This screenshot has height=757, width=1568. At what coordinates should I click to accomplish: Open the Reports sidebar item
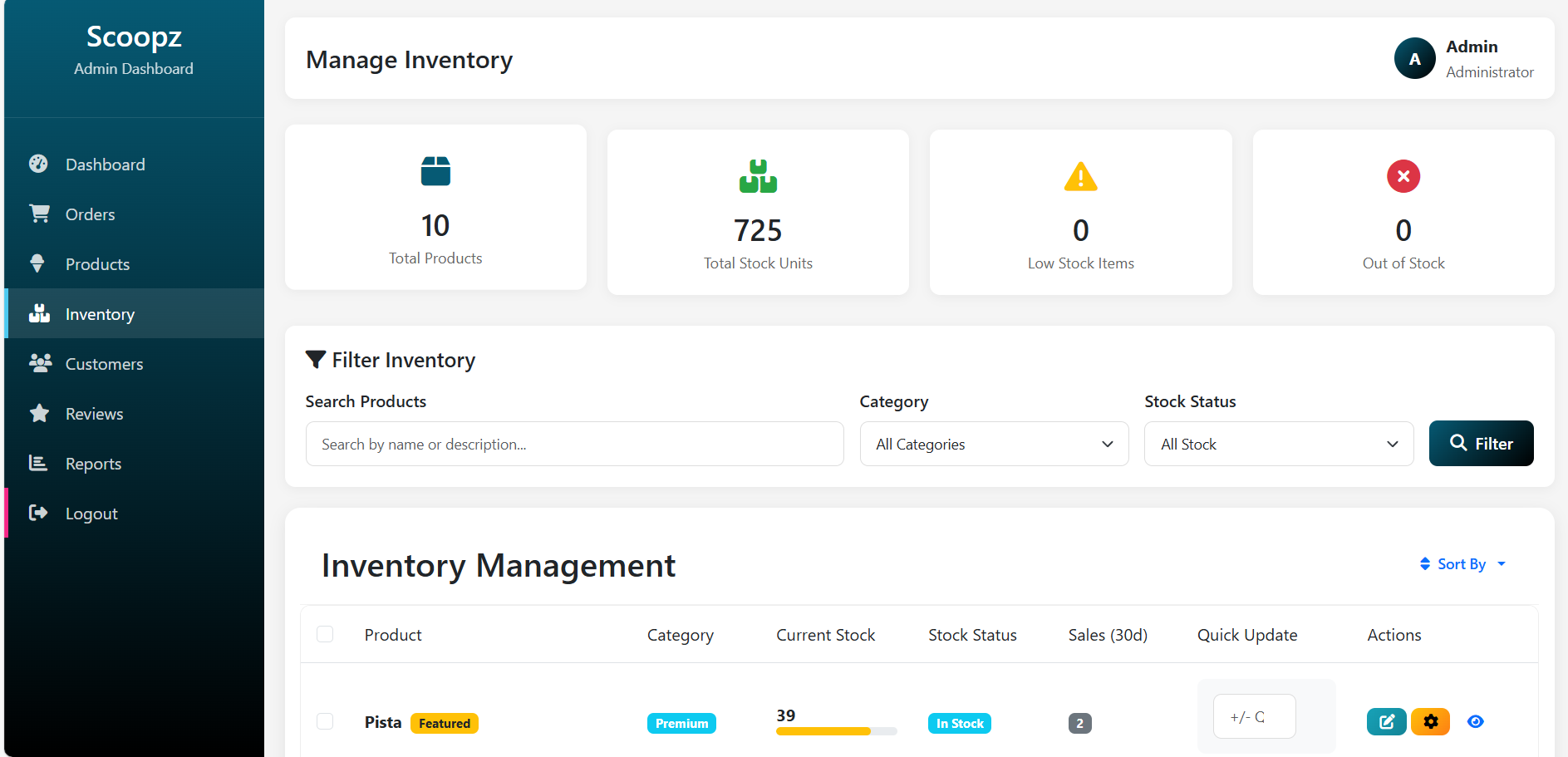click(93, 464)
